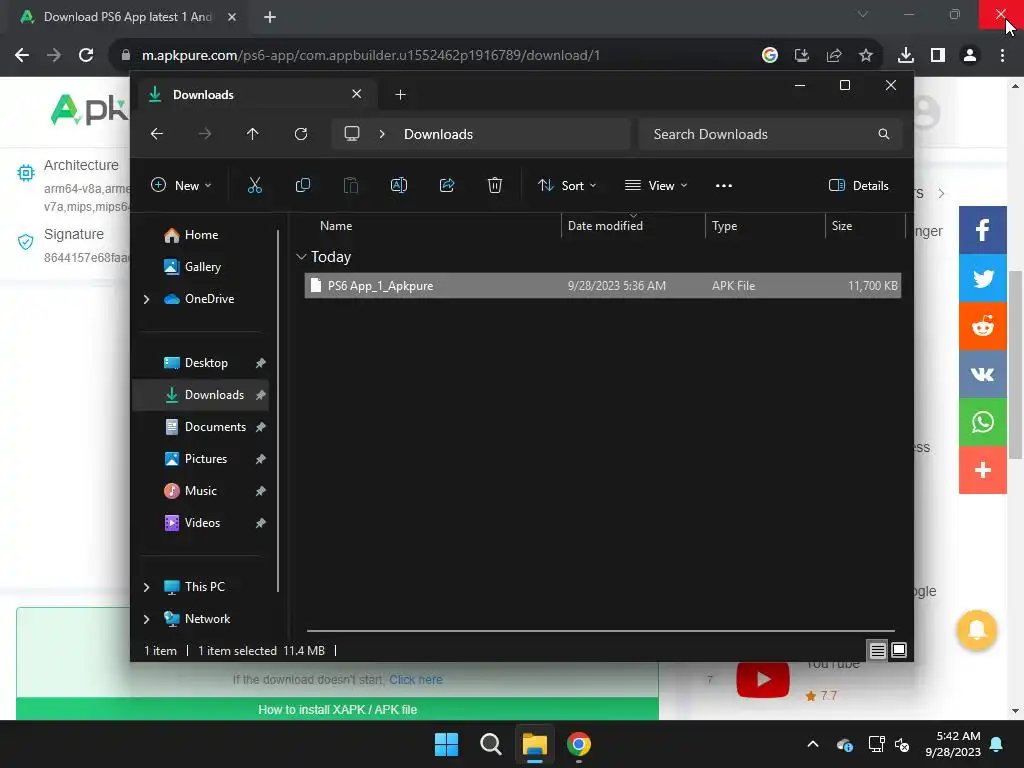Expand the This PC tree node
The image size is (1024, 768).
(146, 587)
